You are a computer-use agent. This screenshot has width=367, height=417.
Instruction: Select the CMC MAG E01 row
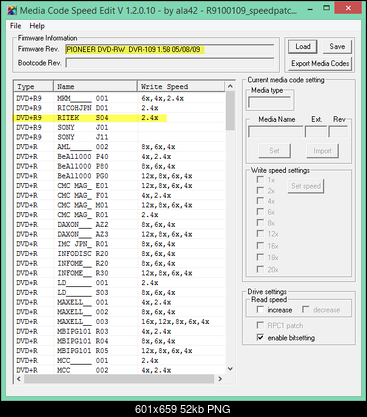[120, 185]
